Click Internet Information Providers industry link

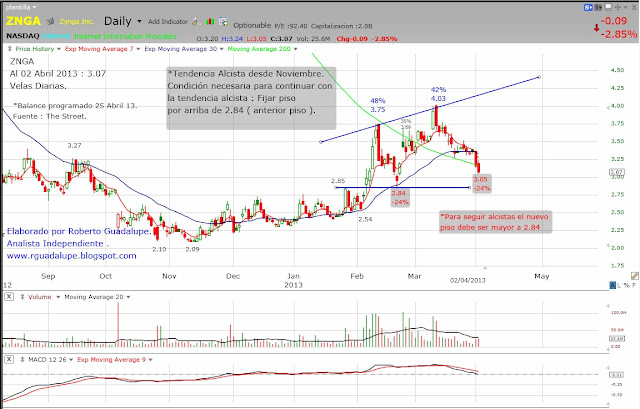(x=125, y=36)
